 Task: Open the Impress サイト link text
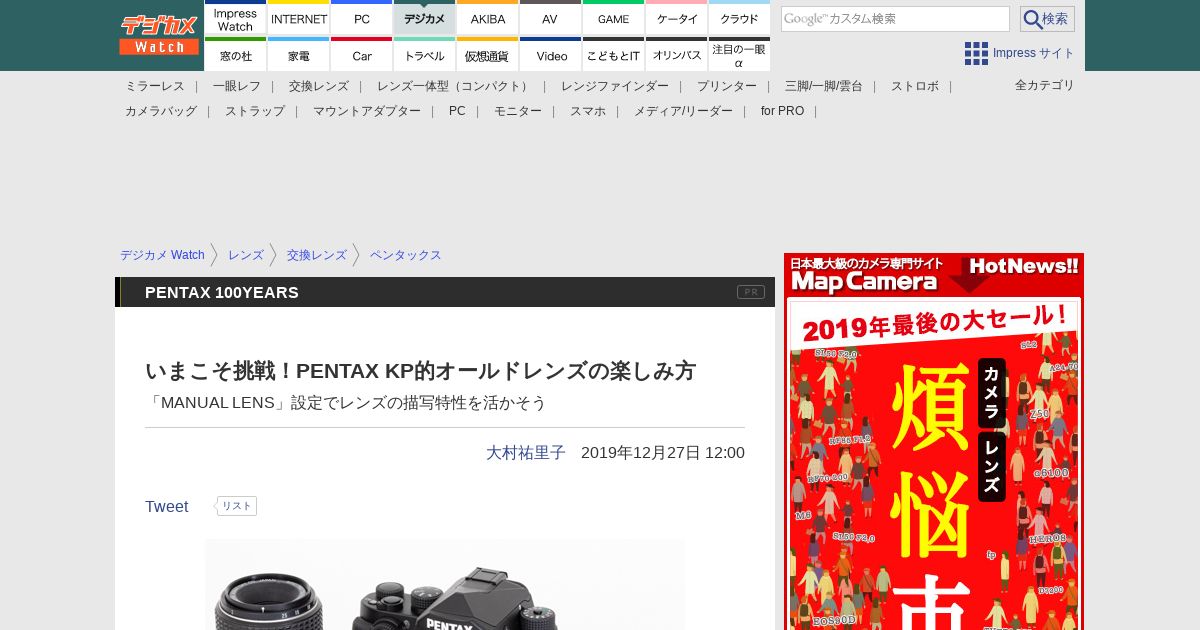[x=1033, y=53]
